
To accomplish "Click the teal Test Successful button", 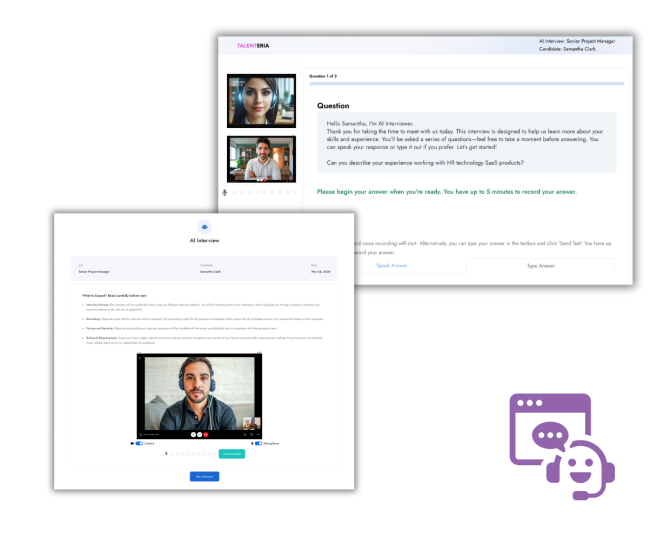I will [x=232, y=454].
